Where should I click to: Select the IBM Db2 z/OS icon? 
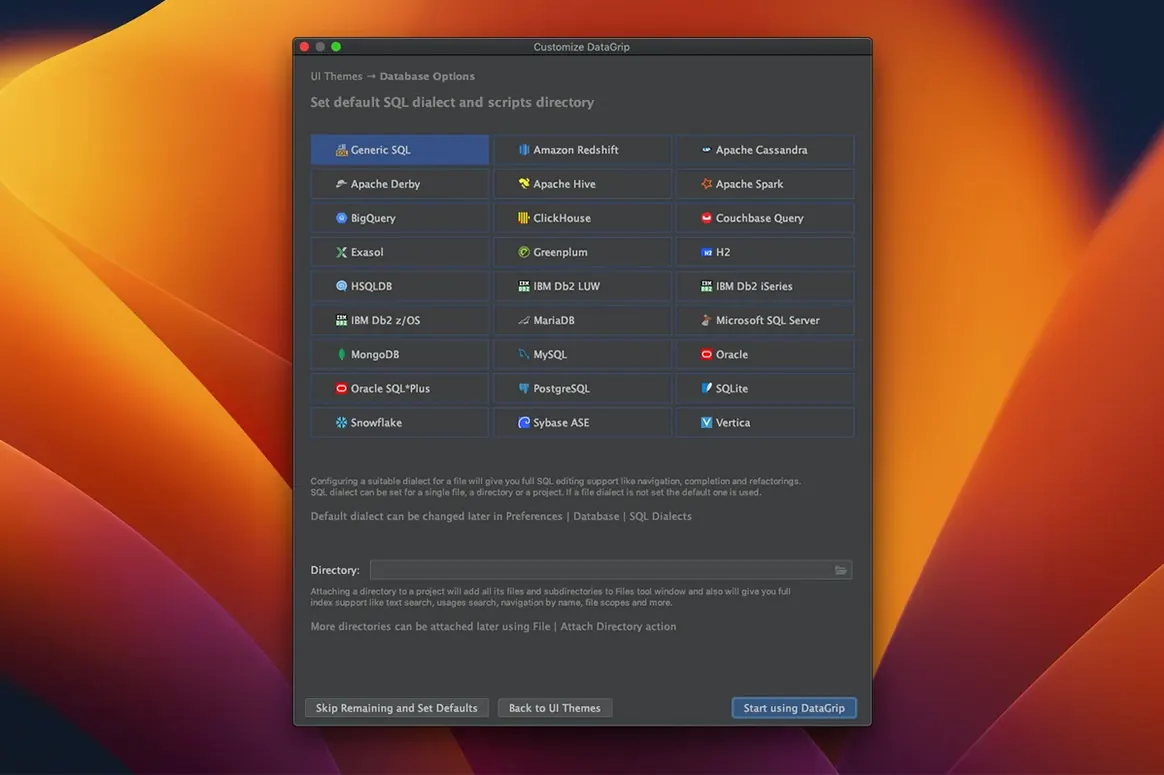pos(341,321)
